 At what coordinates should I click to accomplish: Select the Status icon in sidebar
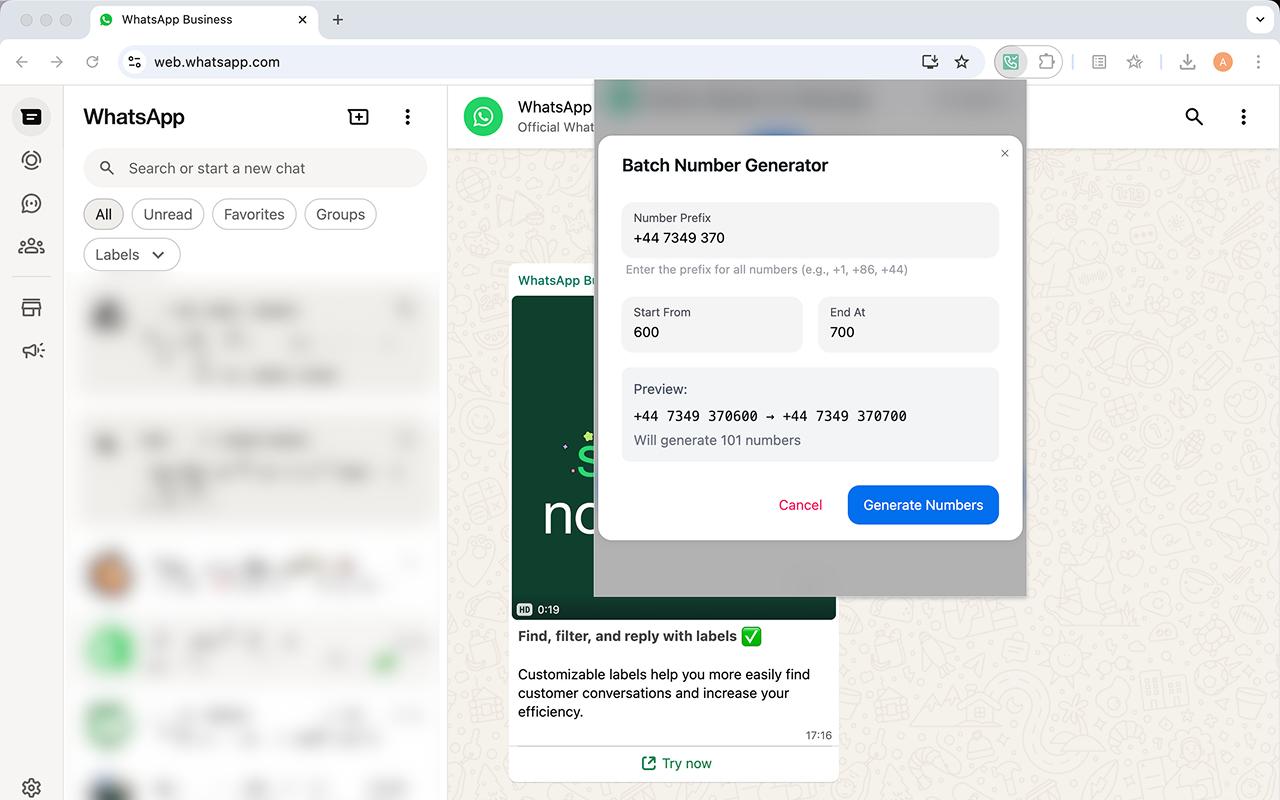31,160
